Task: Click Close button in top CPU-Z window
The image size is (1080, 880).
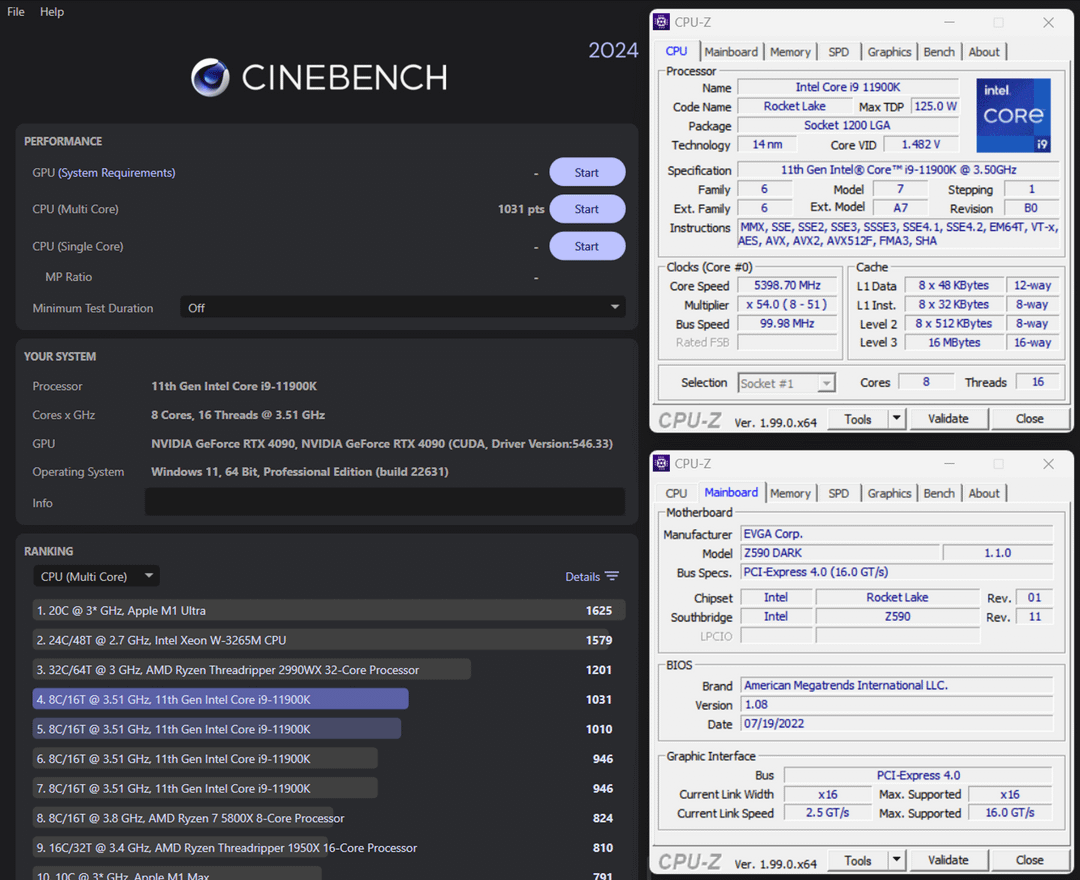Action: coord(1029,419)
